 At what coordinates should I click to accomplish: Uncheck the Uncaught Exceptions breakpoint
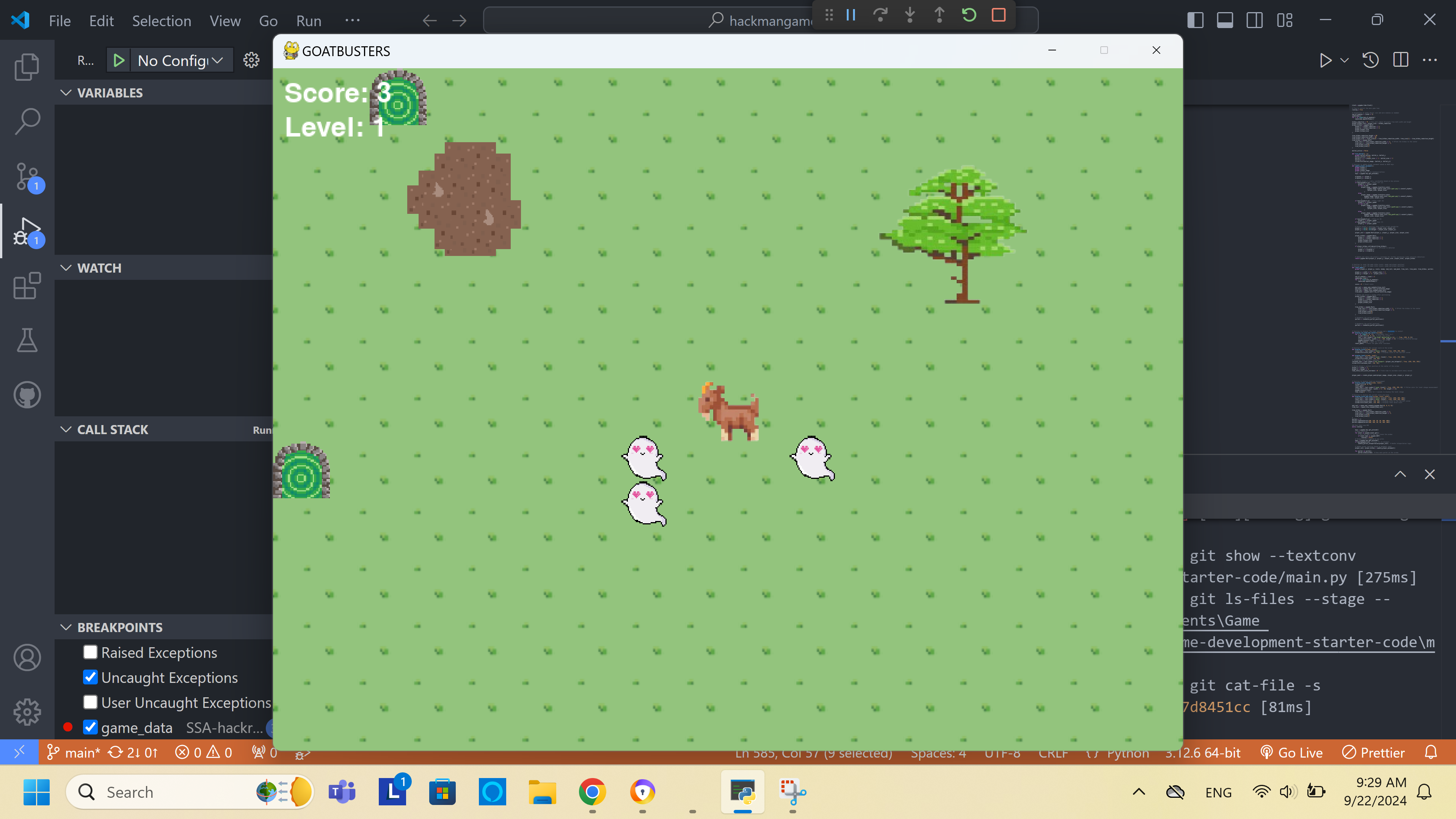[x=91, y=677]
